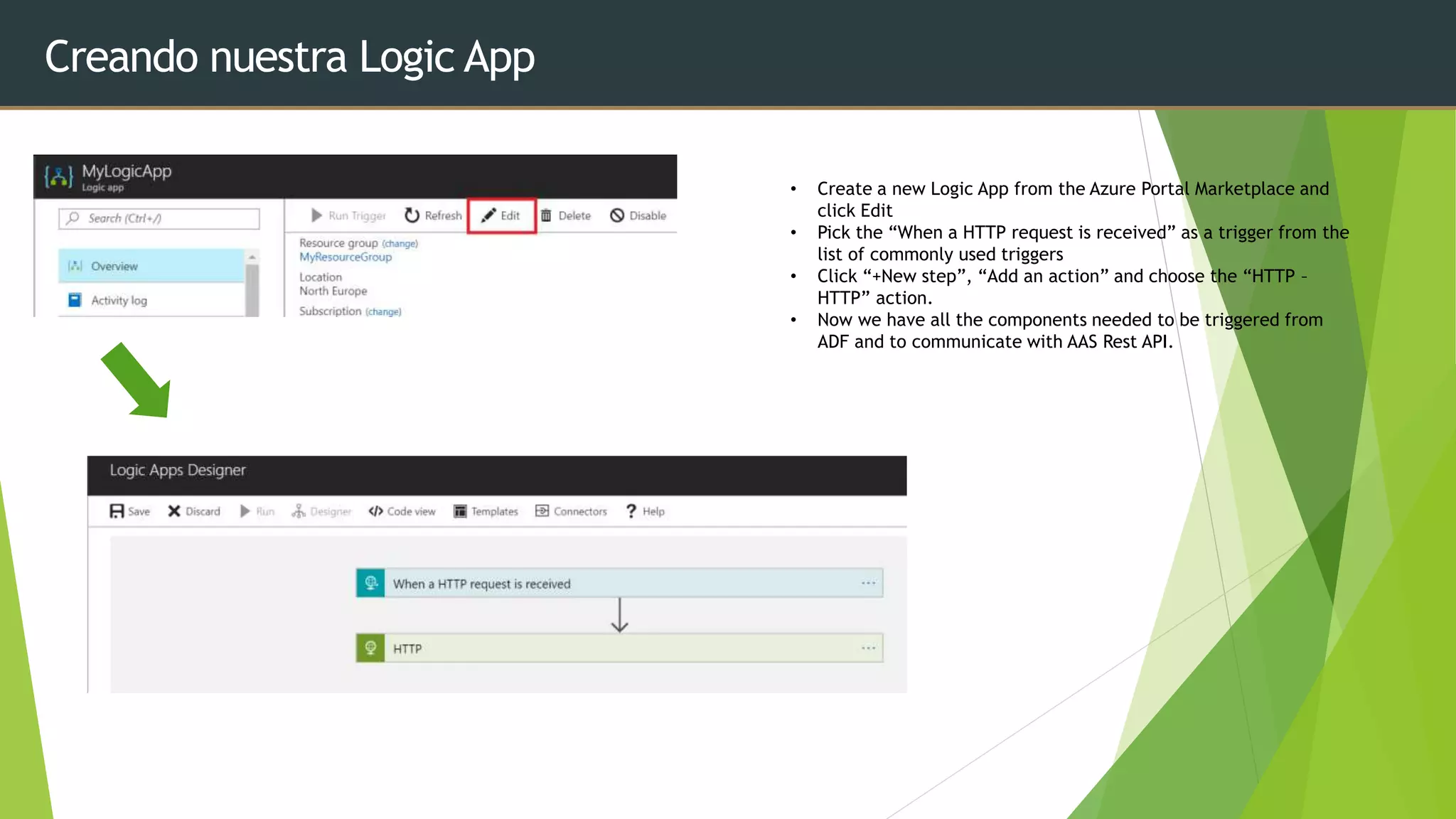The width and height of the screenshot is (1456, 819).
Task: Expand the HTTP action step
Action: (x=619, y=648)
